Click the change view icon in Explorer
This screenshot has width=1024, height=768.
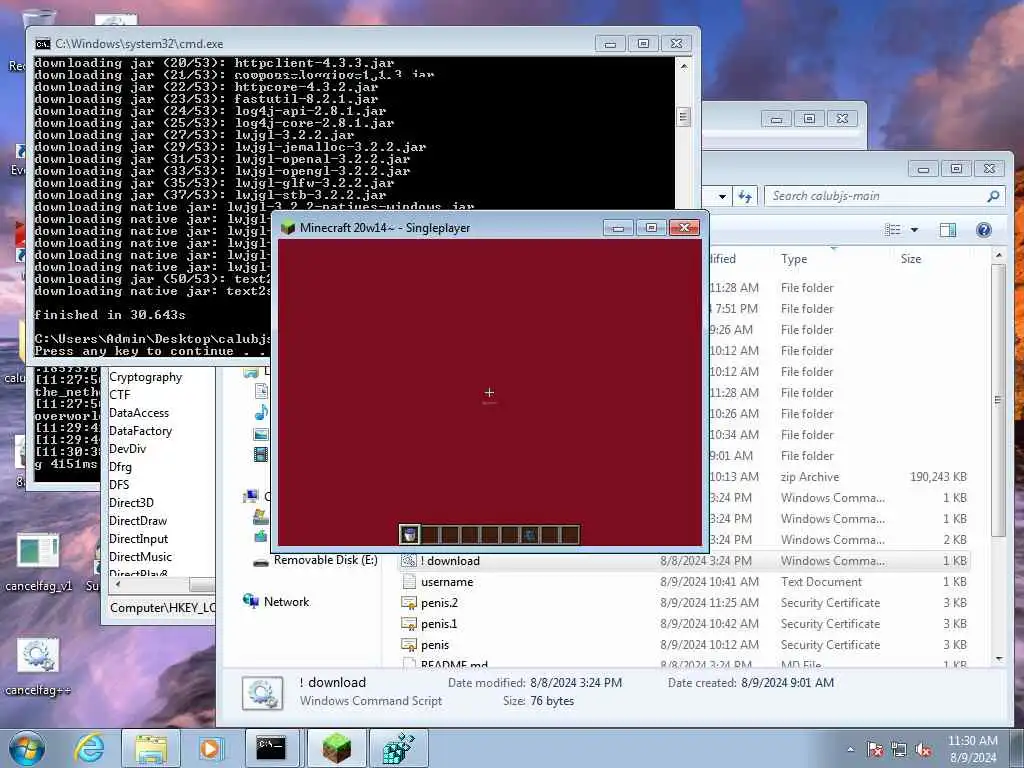coord(893,229)
